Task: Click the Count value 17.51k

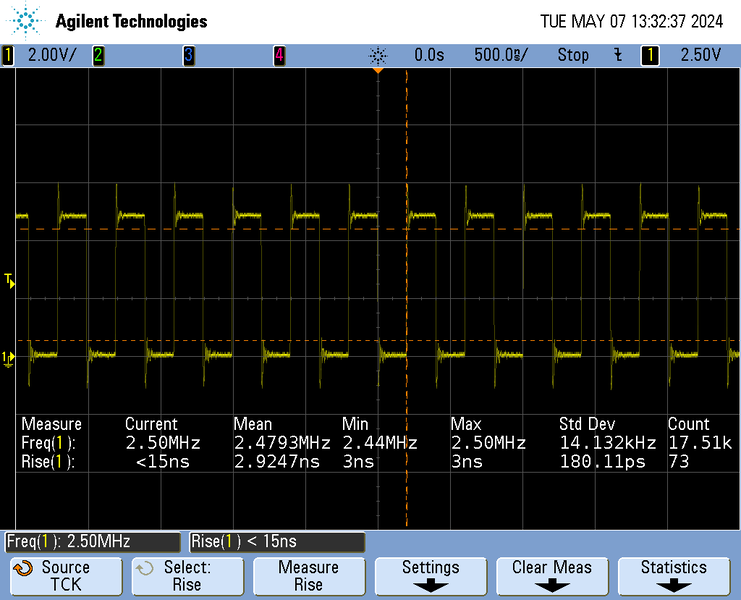Action: pos(700,443)
